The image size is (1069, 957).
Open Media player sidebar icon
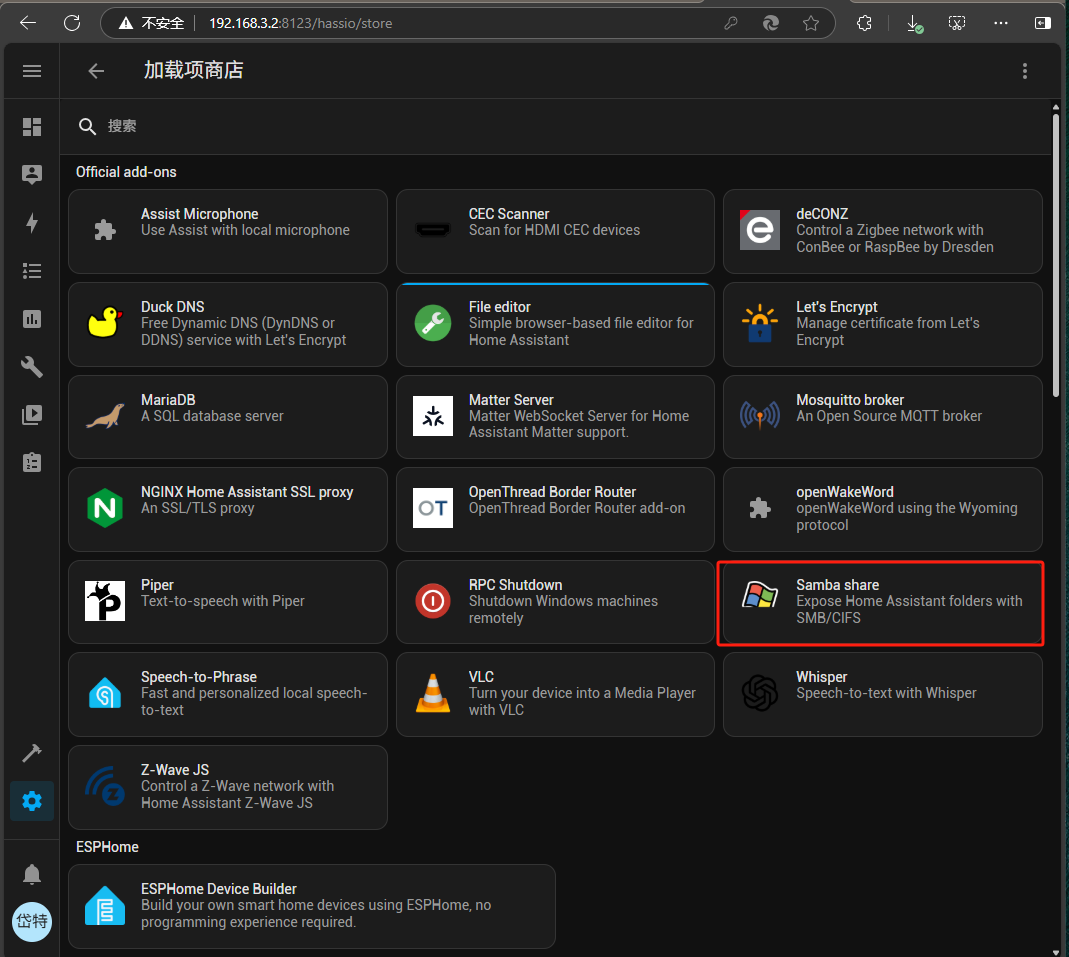coord(32,415)
